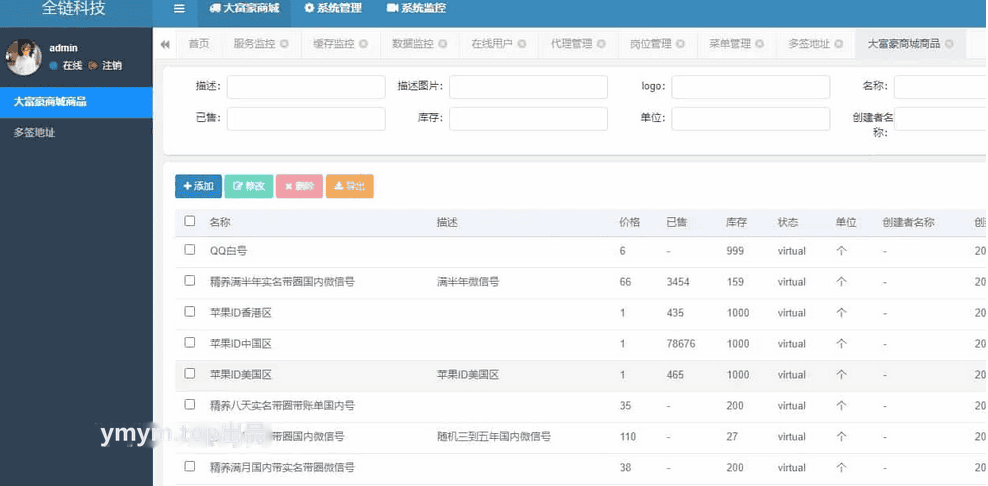Click the admin avatar picture
Viewport: 988px width, 486px height.
tap(24, 57)
